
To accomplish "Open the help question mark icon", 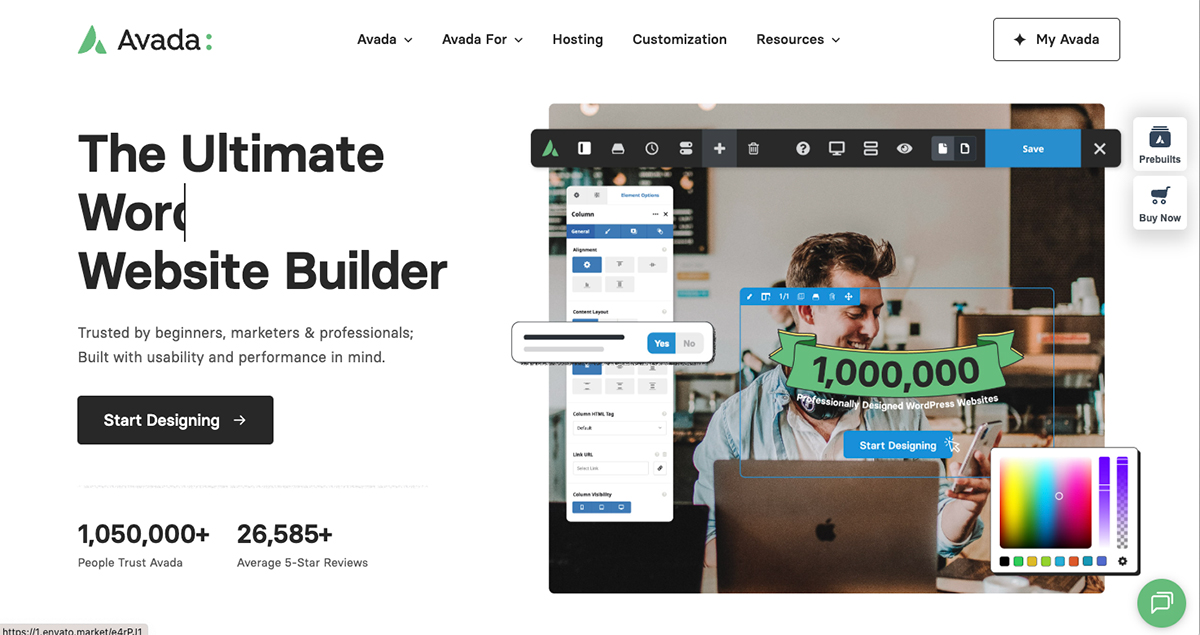I will 803,148.
